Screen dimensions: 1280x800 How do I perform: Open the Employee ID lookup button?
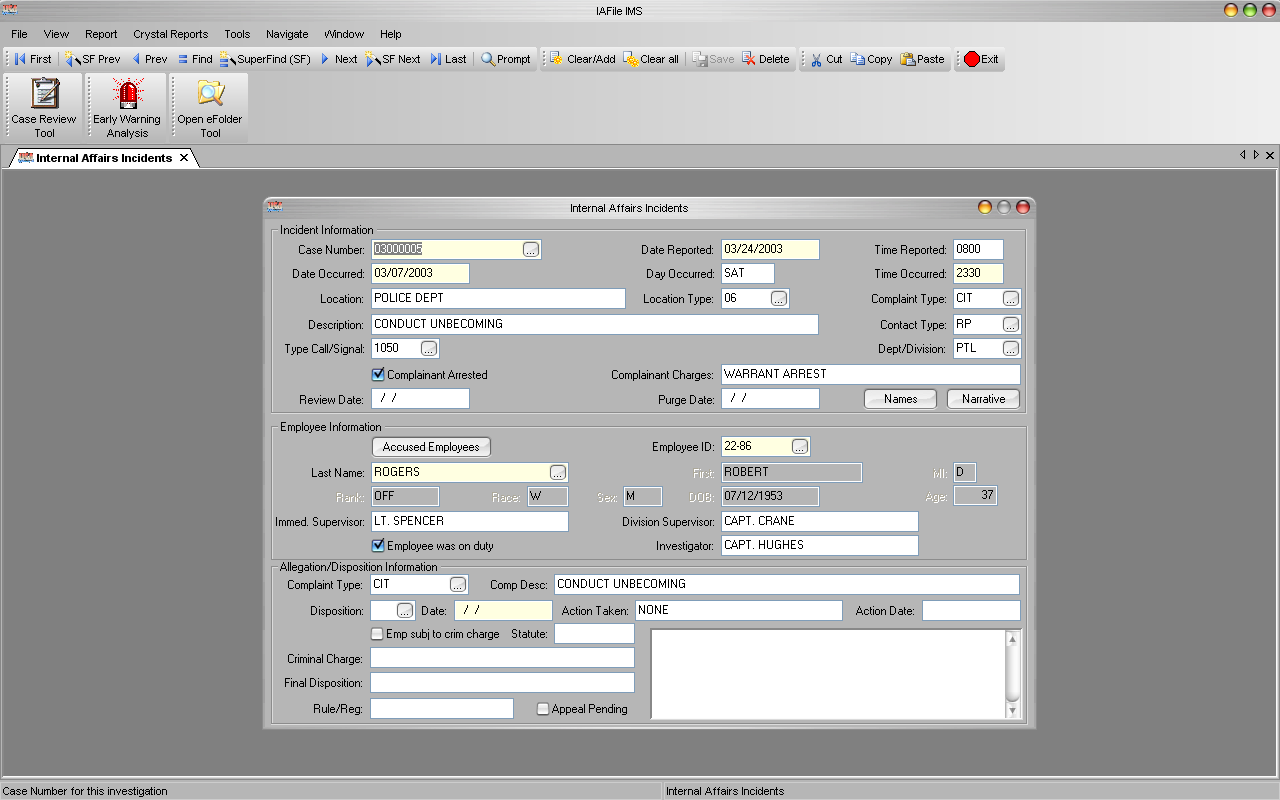coord(800,446)
